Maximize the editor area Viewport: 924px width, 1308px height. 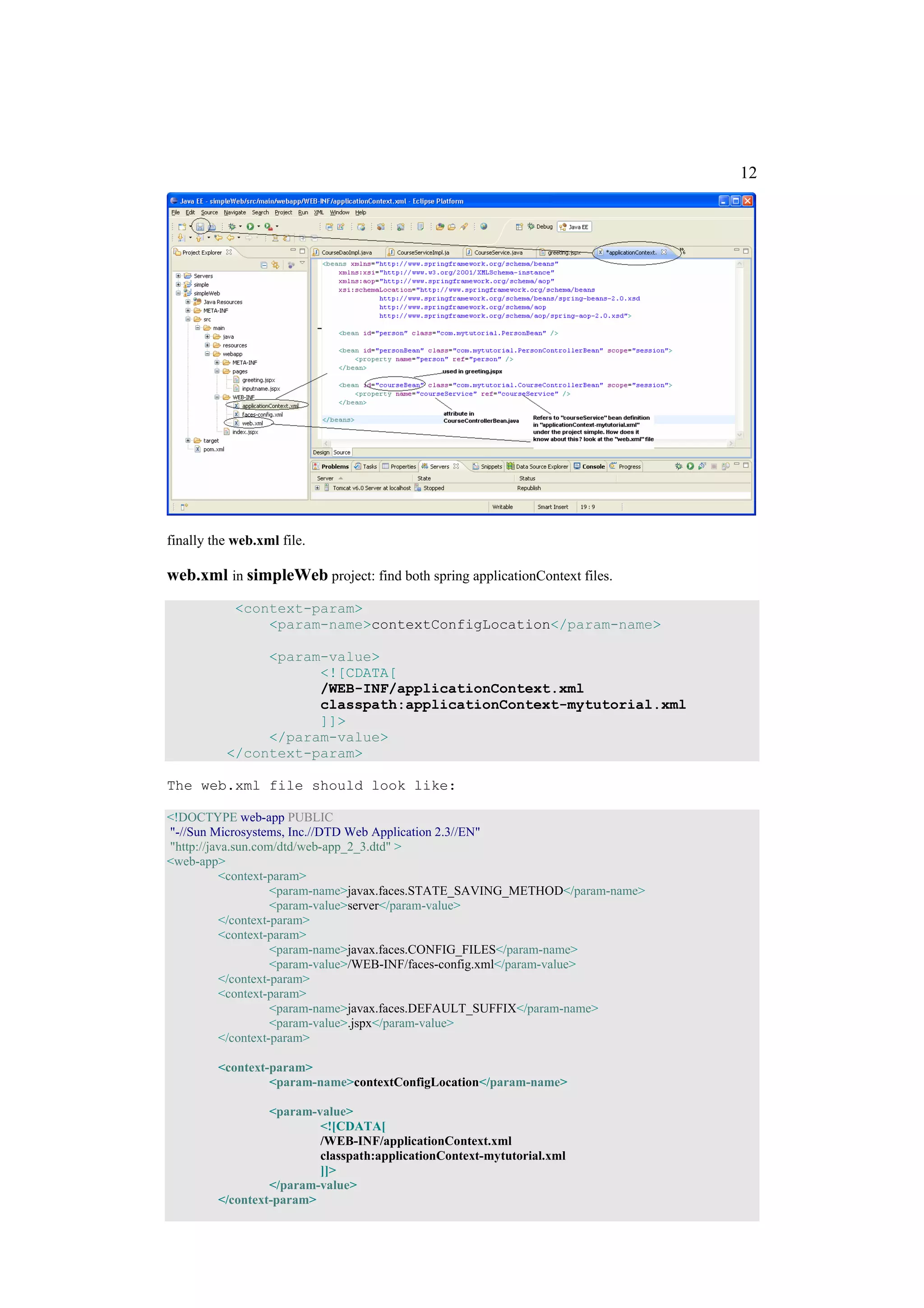746,250
